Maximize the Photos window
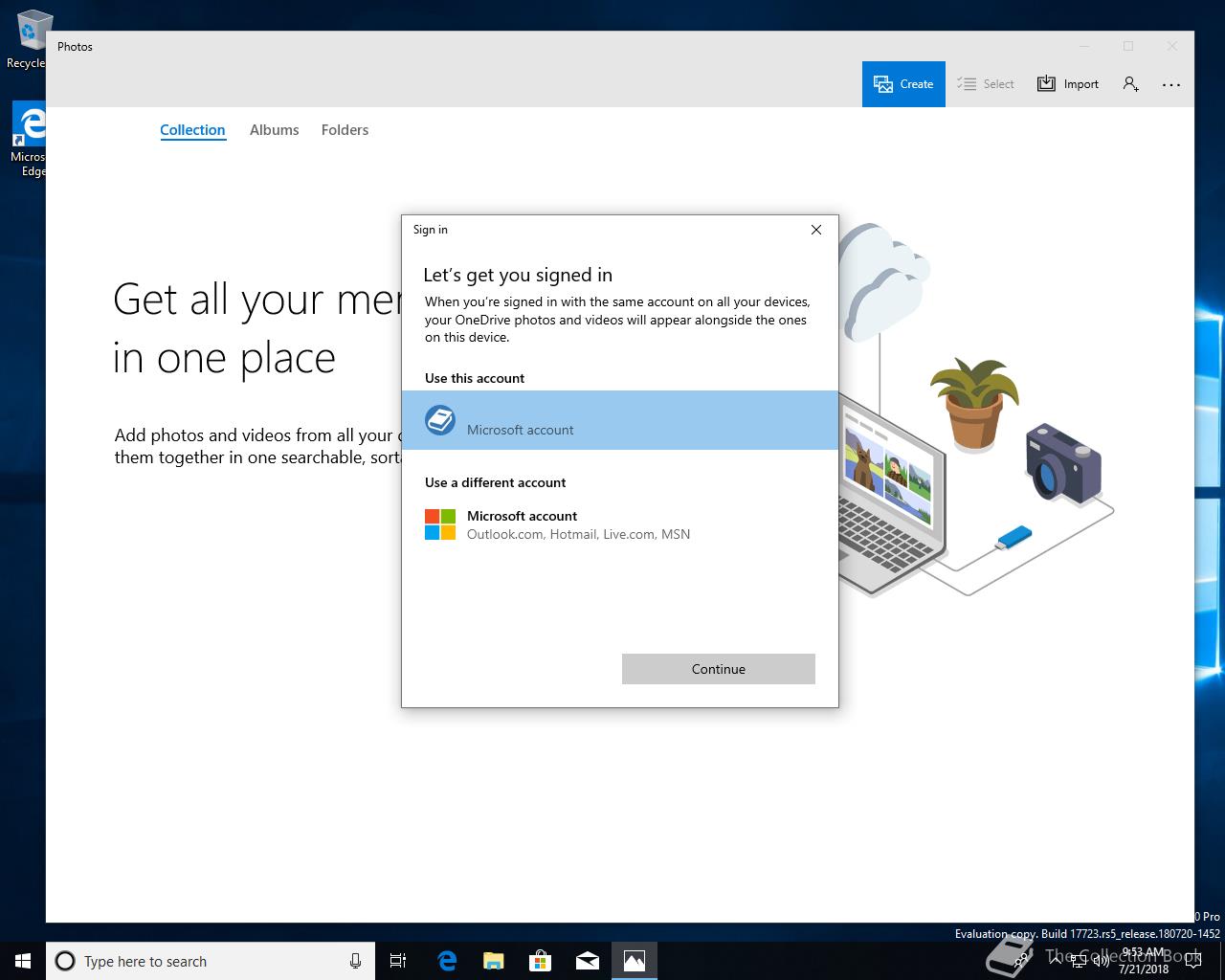The width and height of the screenshot is (1225, 980). pos(1128,46)
